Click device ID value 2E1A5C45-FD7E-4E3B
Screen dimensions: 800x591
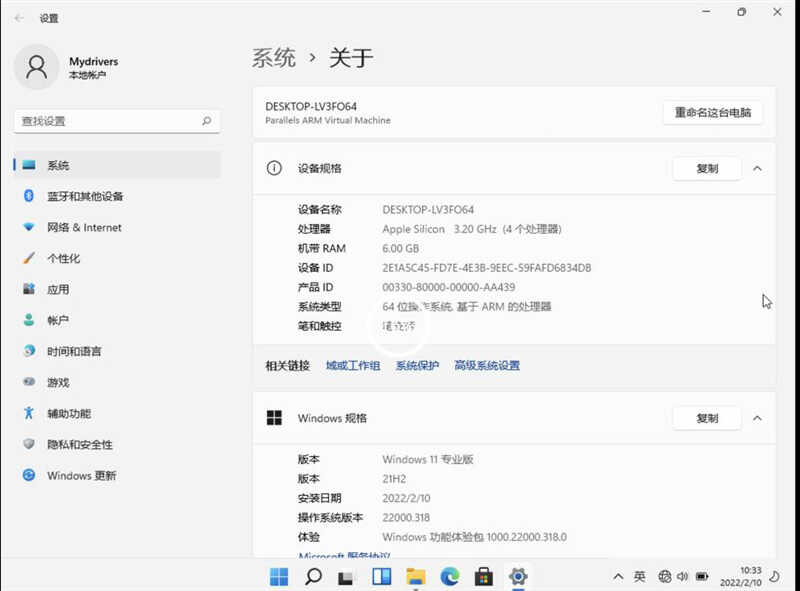click(x=487, y=268)
